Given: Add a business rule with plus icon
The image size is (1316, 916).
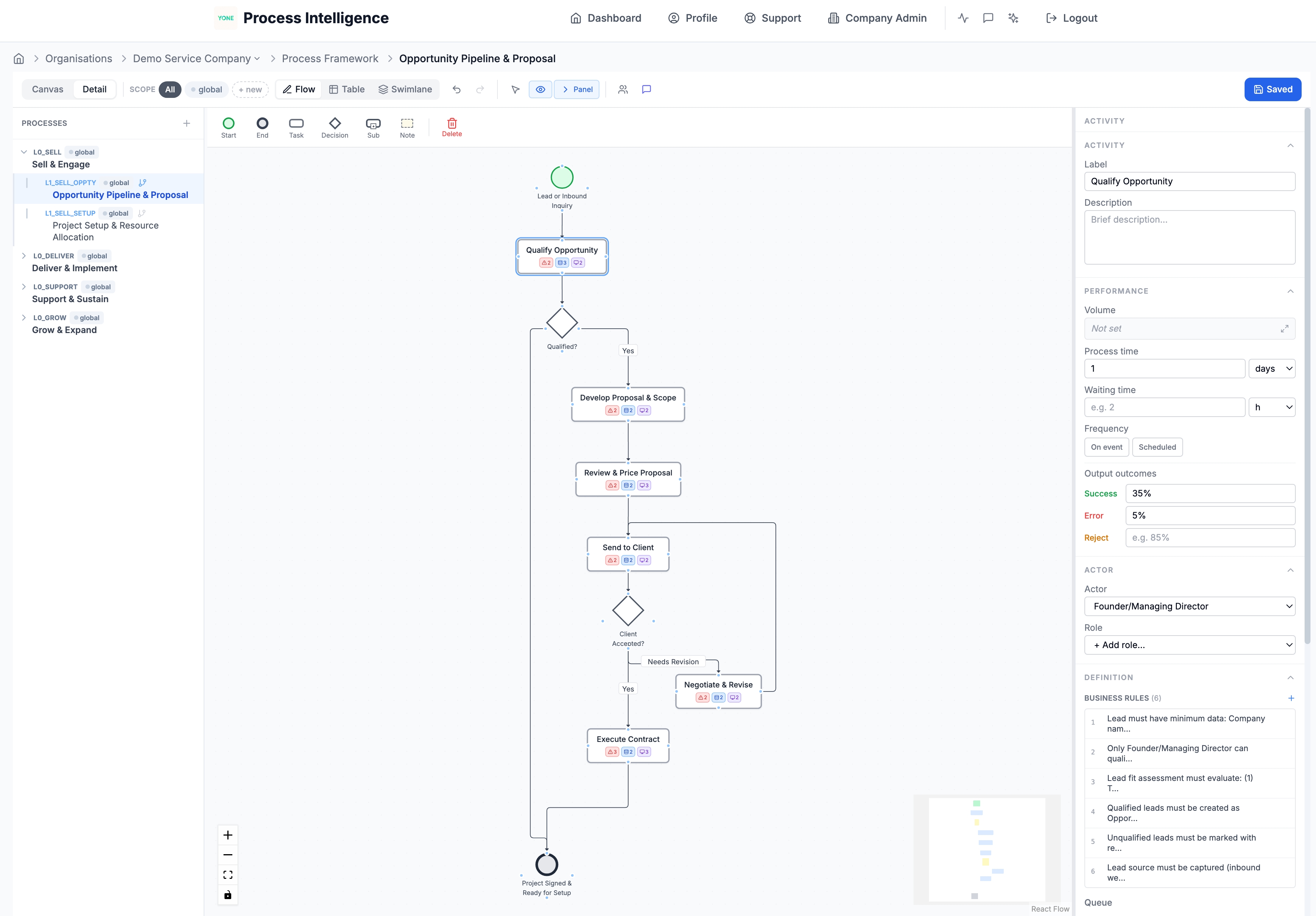Looking at the screenshot, I should (x=1291, y=698).
